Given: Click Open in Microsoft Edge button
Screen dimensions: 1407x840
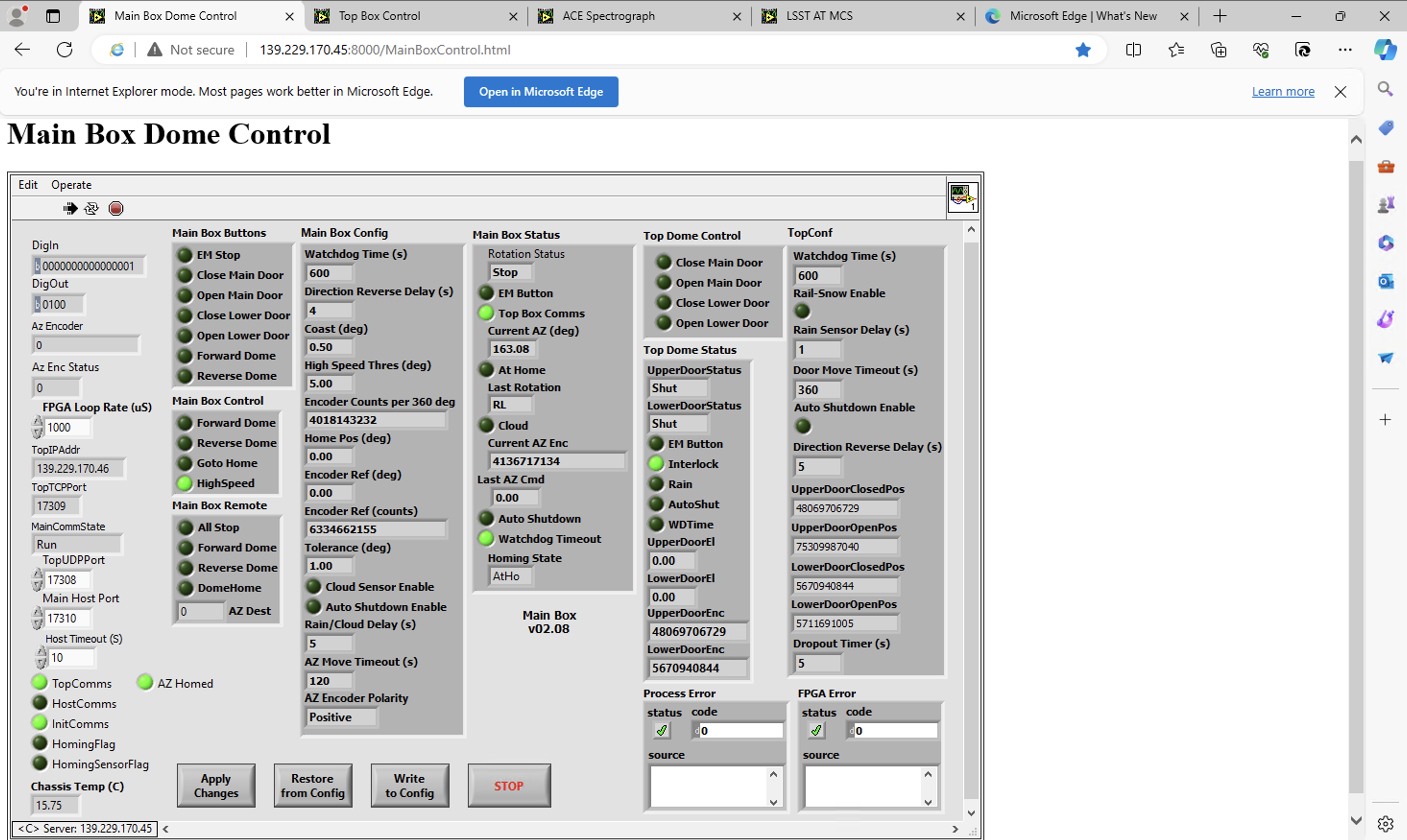Looking at the screenshot, I should pos(540,92).
